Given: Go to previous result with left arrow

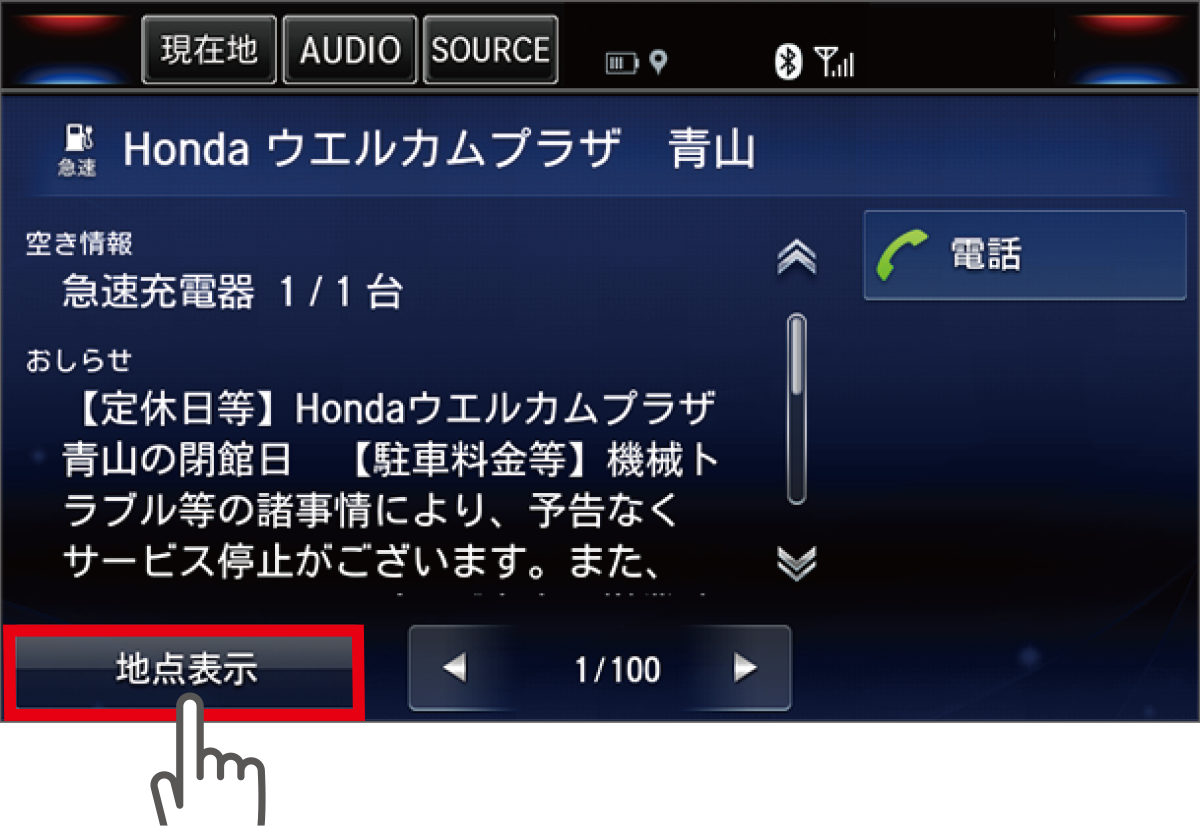Looking at the screenshot, I should pos(454,668).
